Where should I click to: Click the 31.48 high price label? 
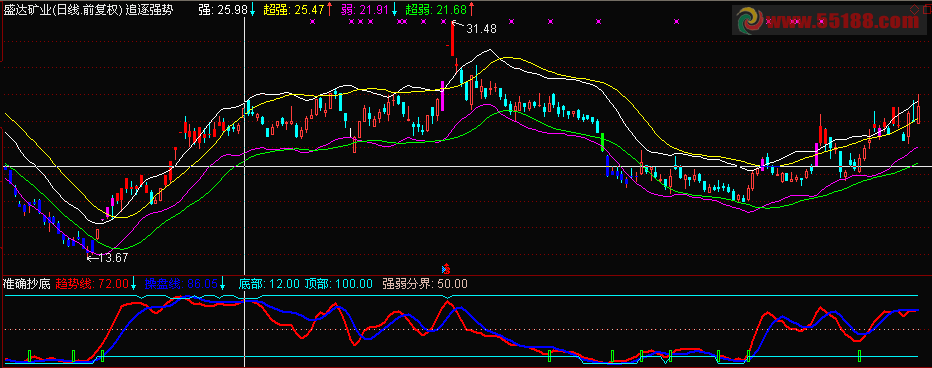click(x=481, y=28)
